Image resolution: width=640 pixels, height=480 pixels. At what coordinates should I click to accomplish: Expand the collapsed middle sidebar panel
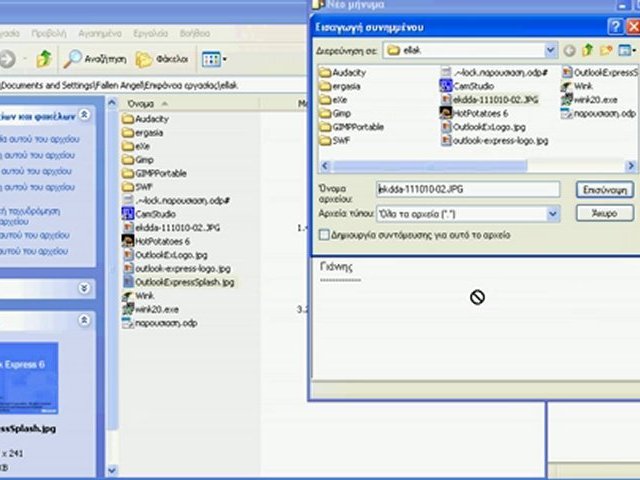(x=84, y=289)
